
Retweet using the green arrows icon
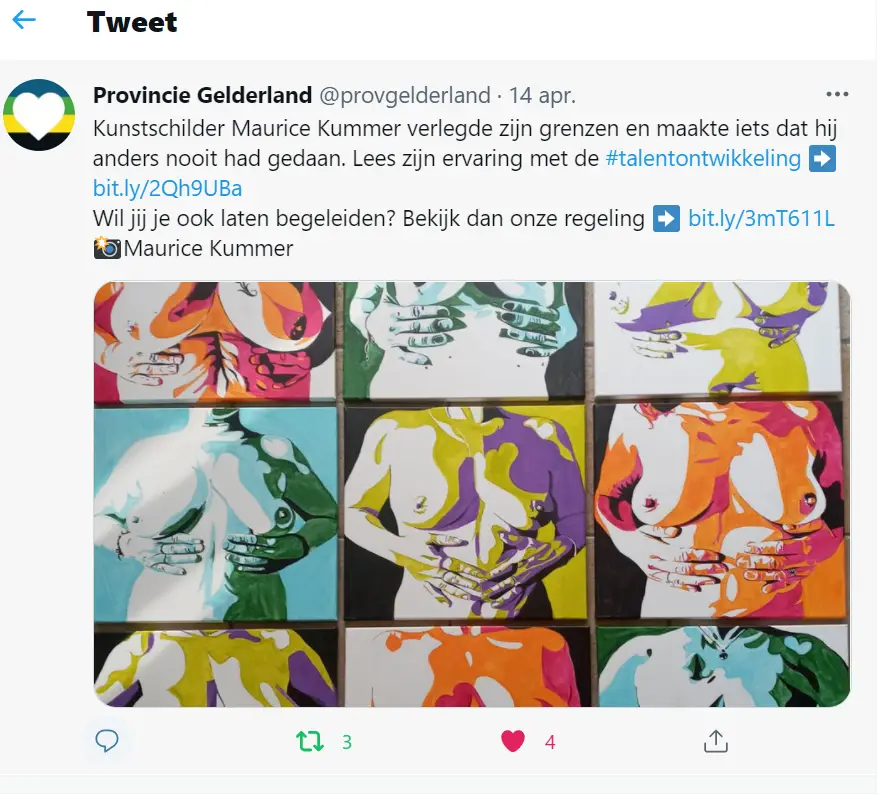tap(310, 741)
